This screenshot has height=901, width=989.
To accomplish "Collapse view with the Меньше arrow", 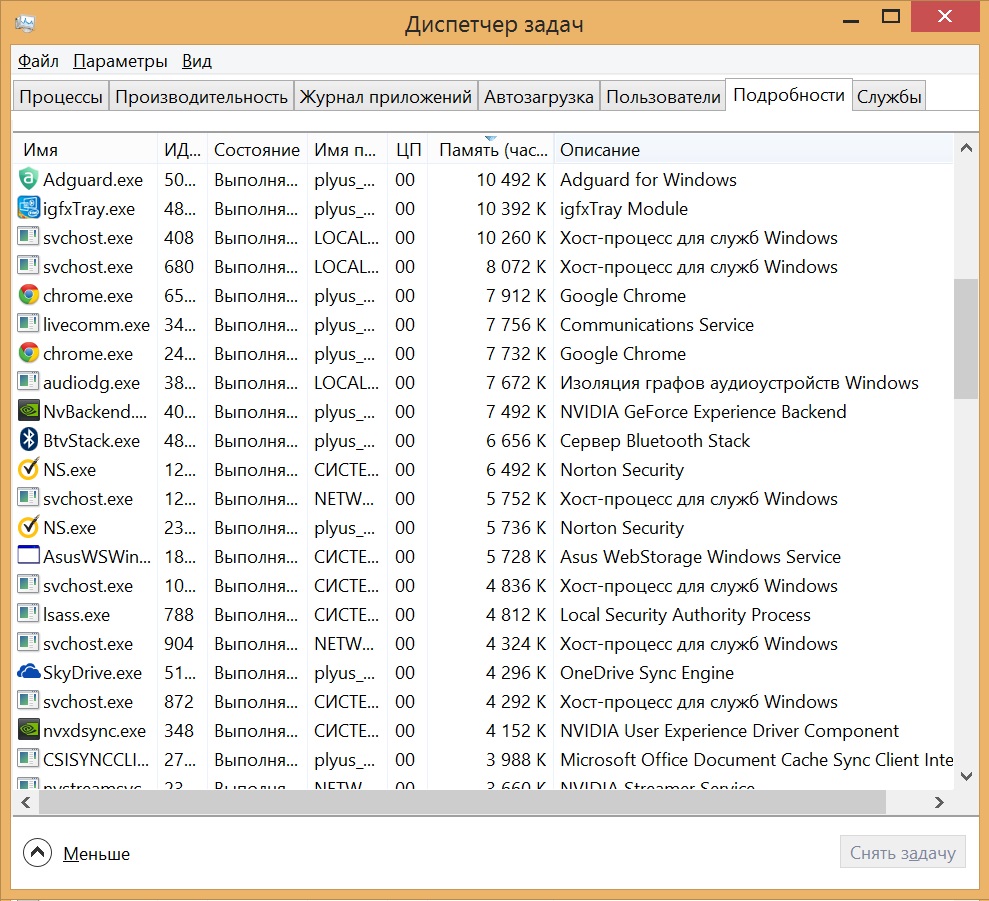I will point(37,853).
